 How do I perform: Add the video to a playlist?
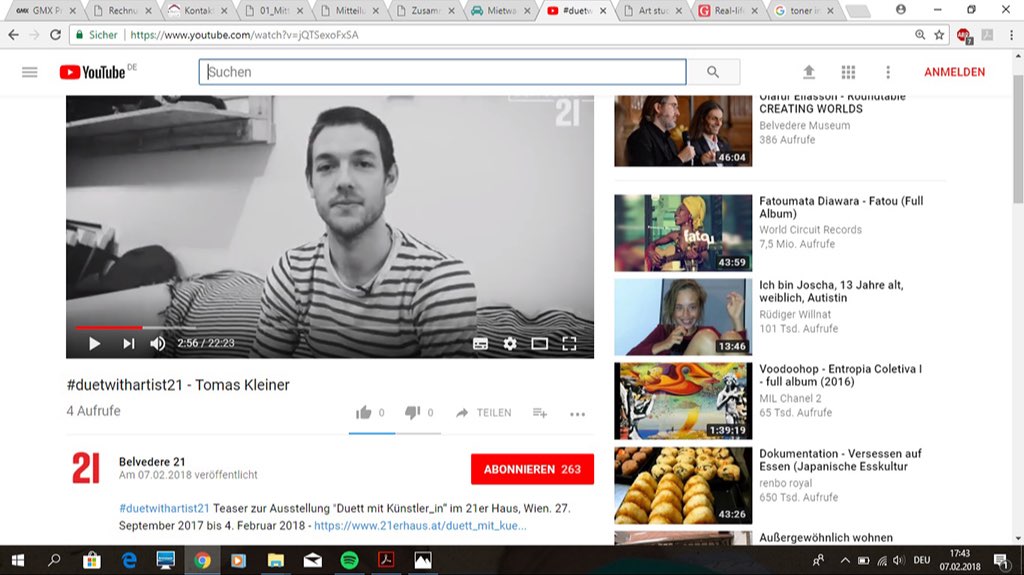(x=539, y=412)
